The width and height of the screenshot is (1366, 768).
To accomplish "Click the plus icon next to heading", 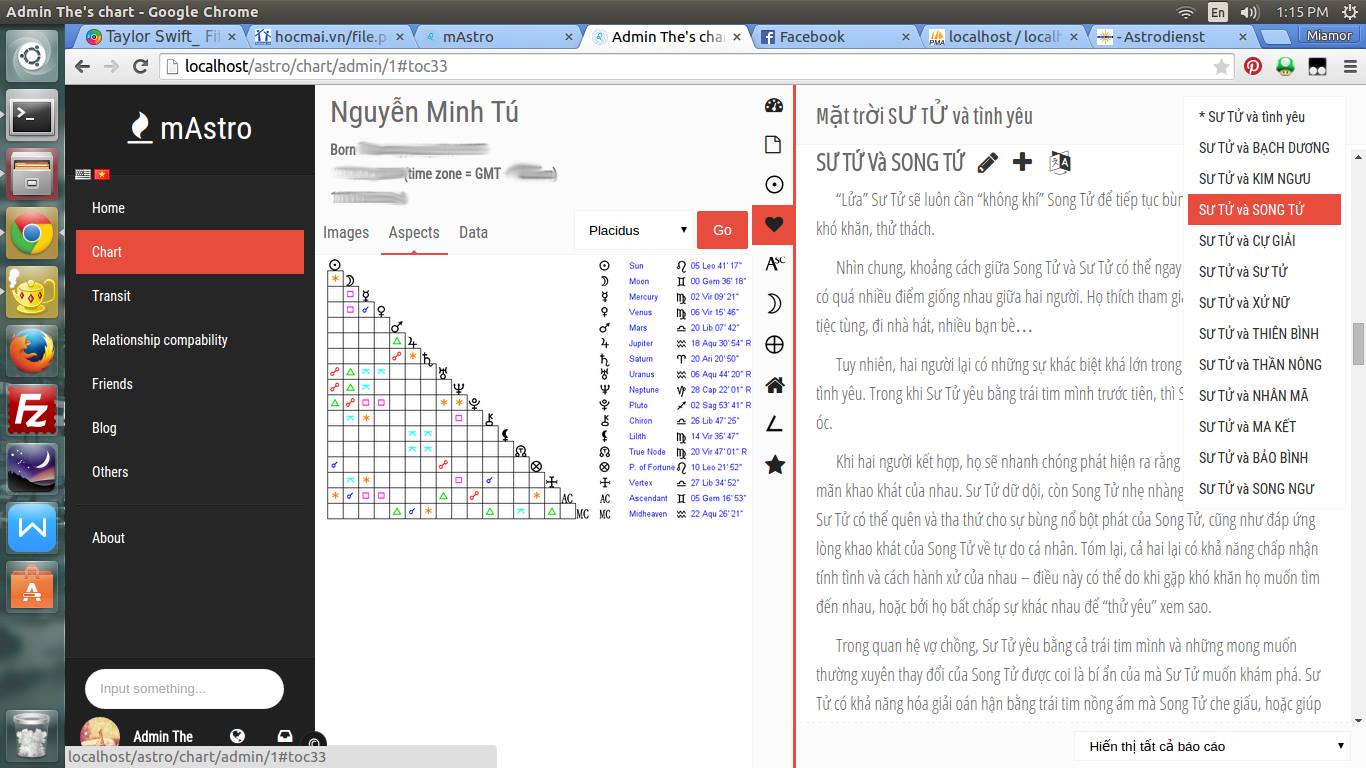I will (1022, 162).
